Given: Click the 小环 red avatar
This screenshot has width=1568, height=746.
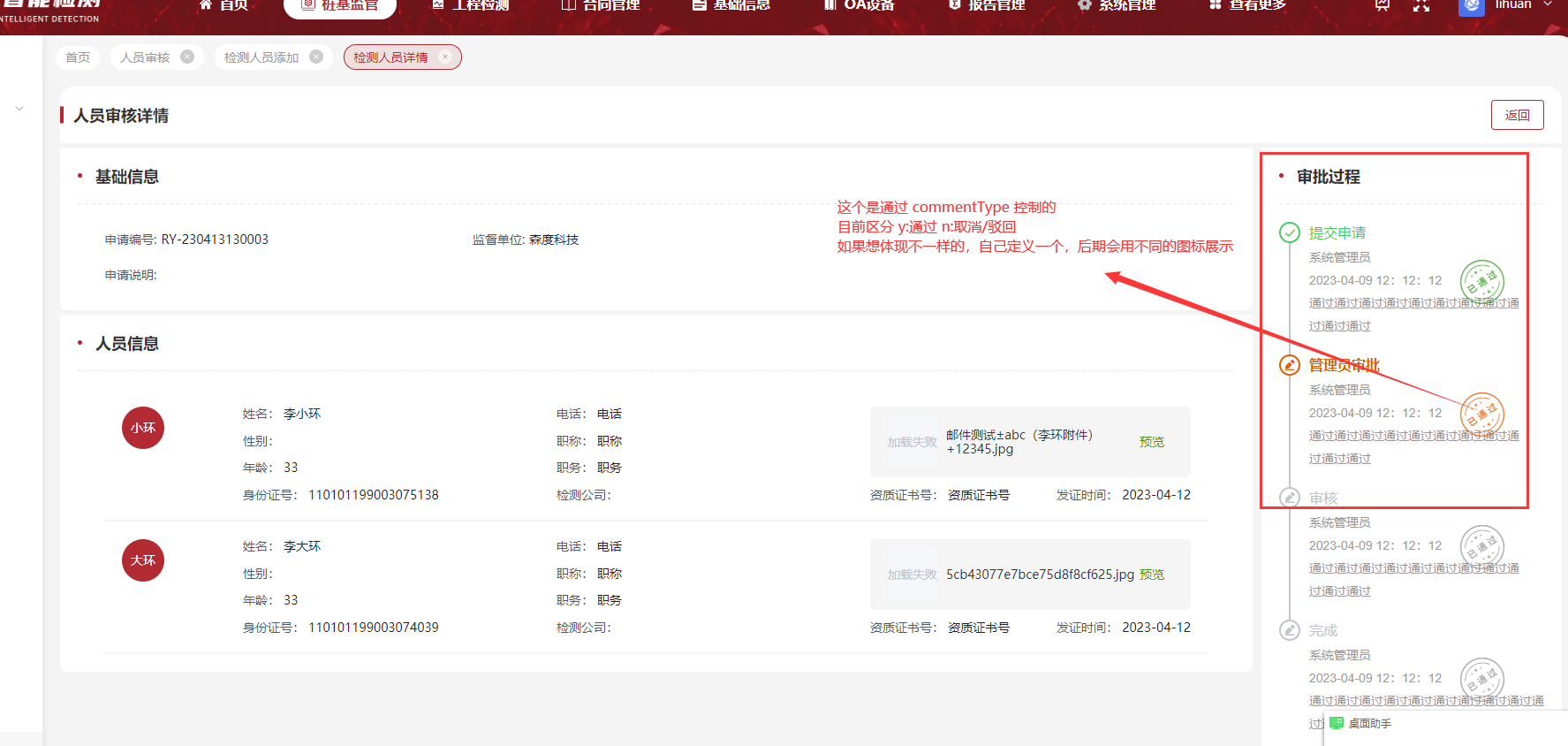Looking at the screenshot, I should pos(143,428).
